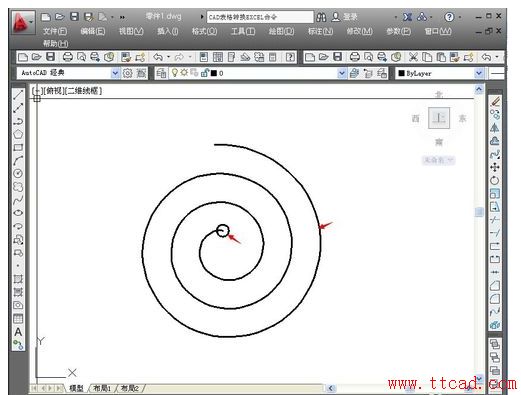Select the Ellipse tool
This screenshot has width=521, height=395.
click(x=18, y=213)
